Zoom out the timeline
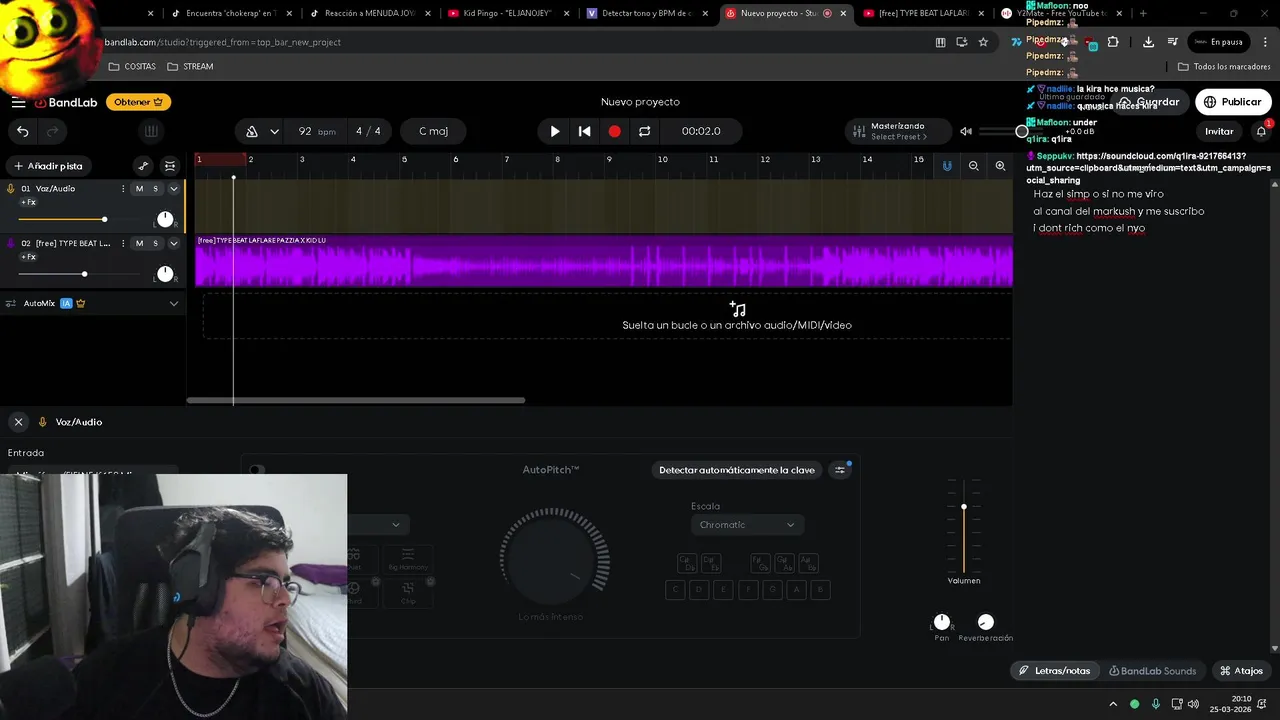 pos(973,166)
